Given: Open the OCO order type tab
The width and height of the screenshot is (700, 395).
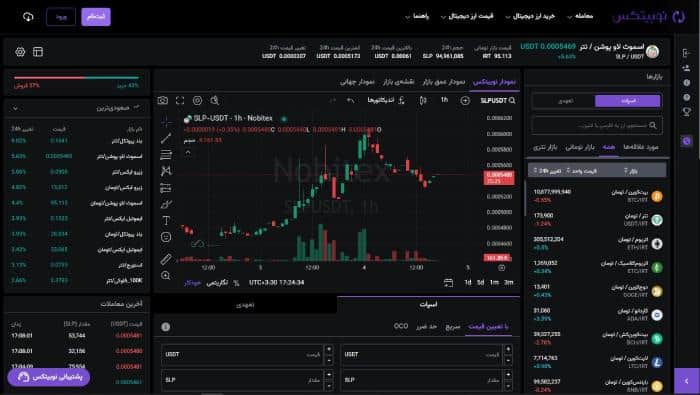Looking at the screenshot, I should pos(401,326).
